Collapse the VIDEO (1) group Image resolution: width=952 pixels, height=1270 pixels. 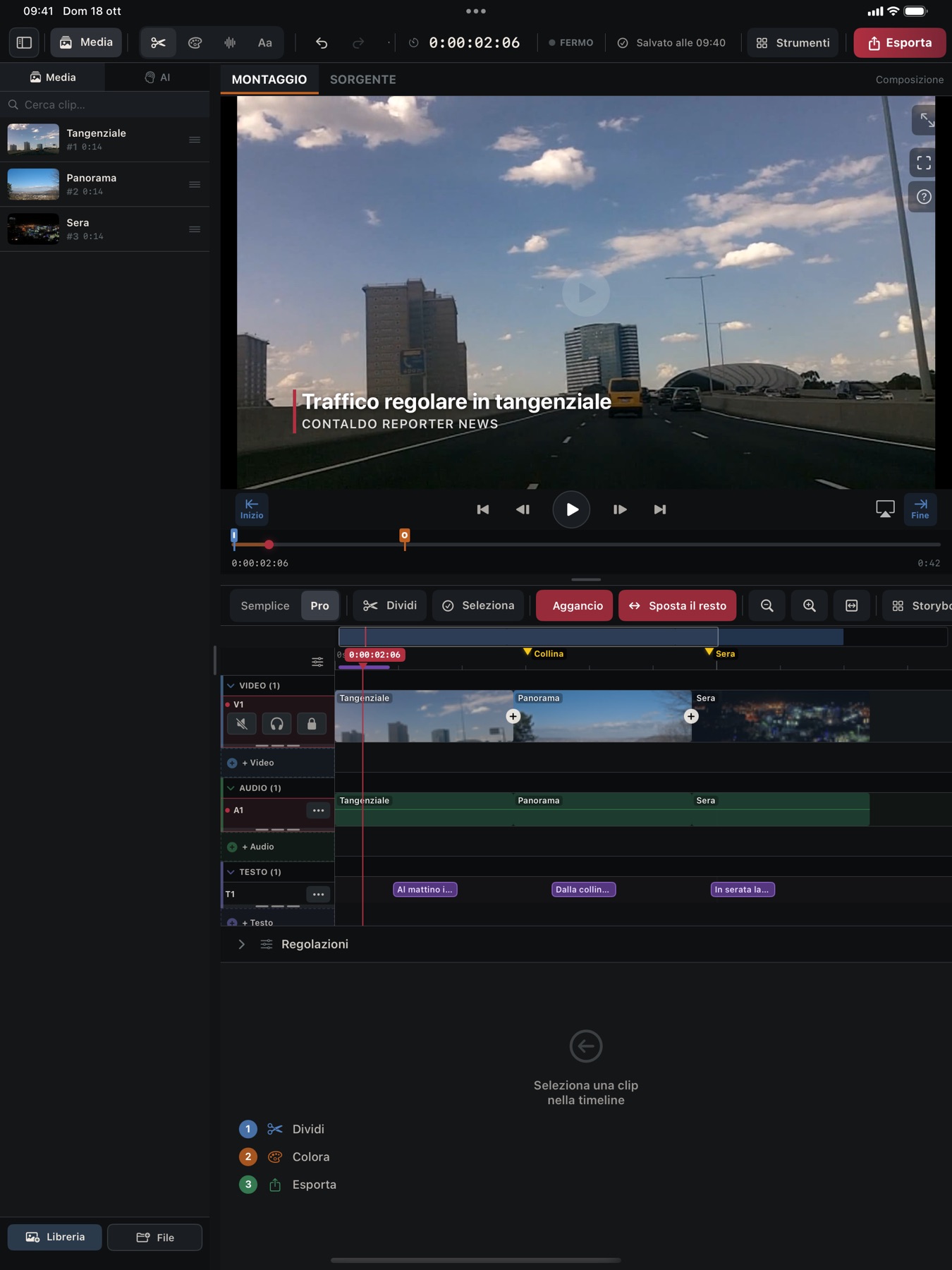click(231, 686)
